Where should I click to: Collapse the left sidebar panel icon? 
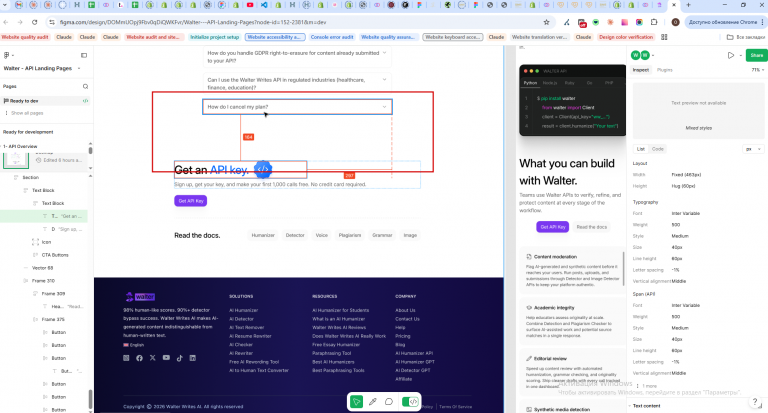[84, 55]
